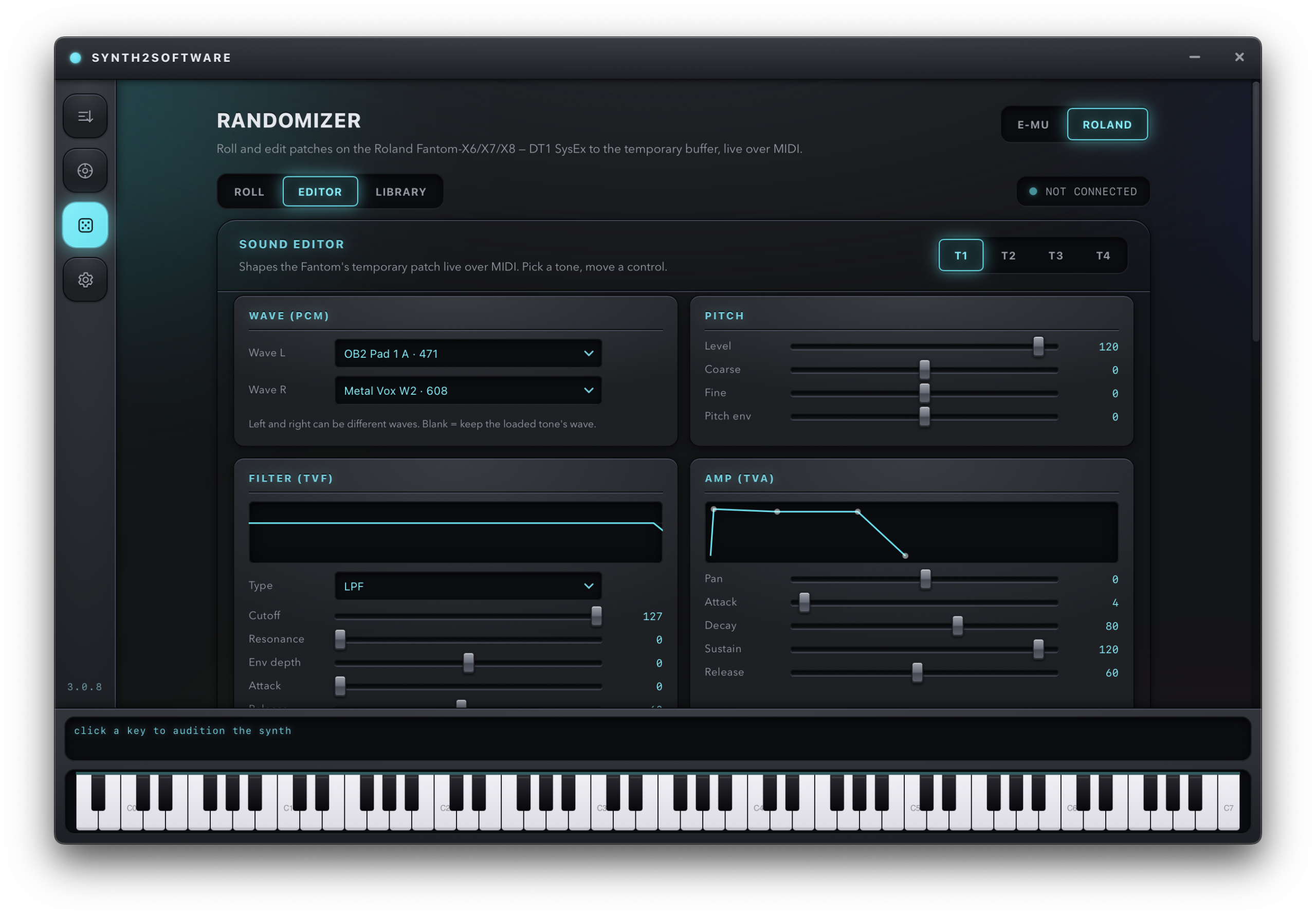Click the amp Decay slider

[x=924, y=626]
